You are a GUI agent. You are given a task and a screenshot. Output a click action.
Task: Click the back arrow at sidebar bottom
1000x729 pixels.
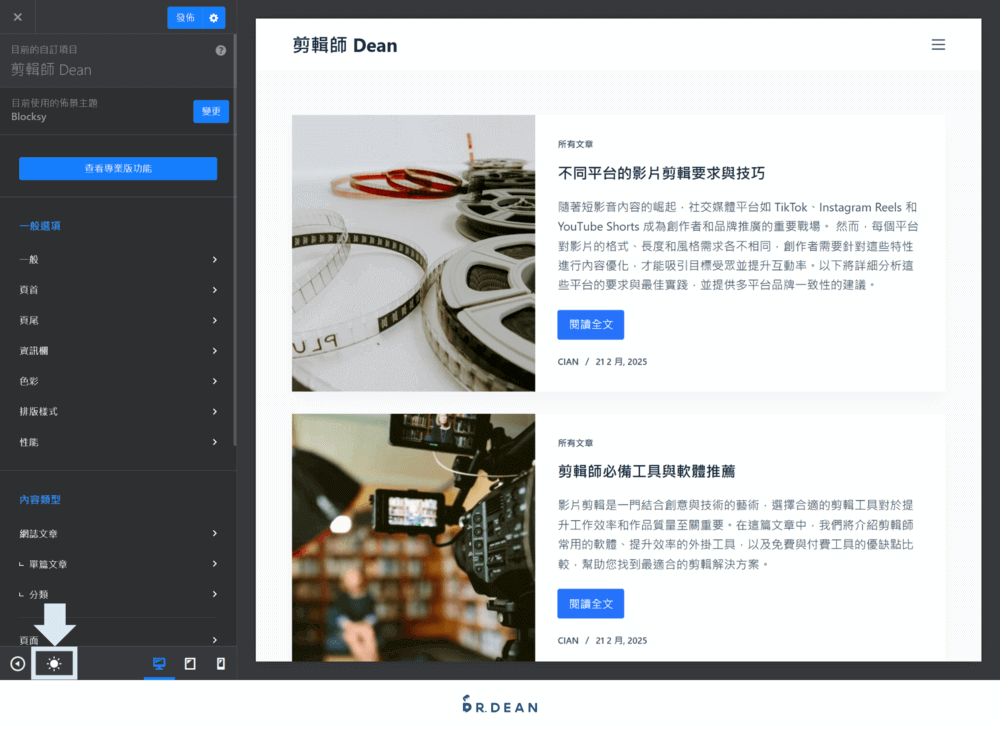pyautogui.click(x=16, y=663)
